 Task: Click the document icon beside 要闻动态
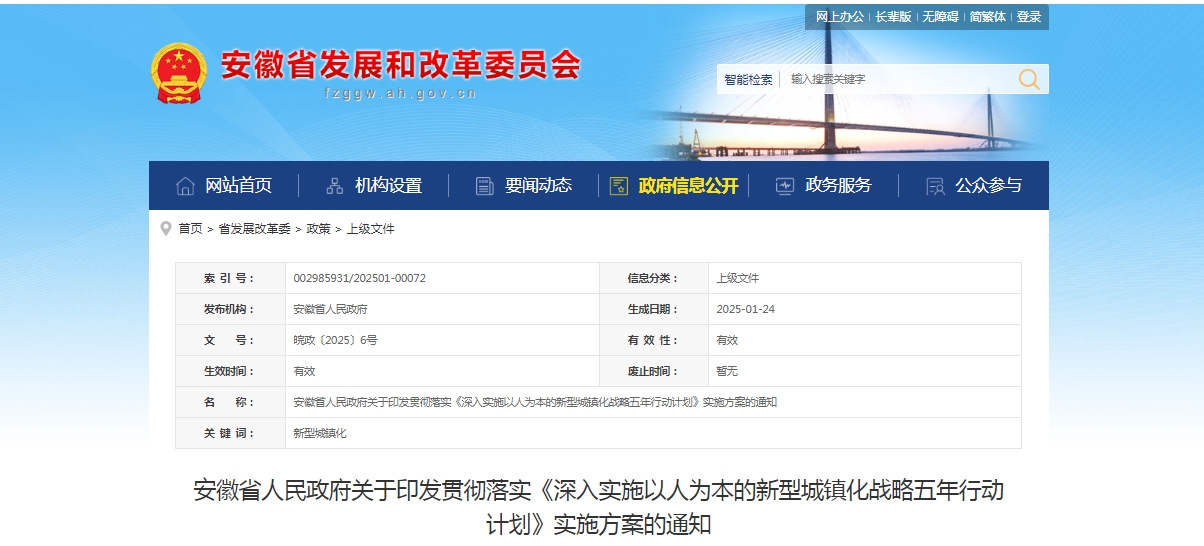(x=485, y=186)
